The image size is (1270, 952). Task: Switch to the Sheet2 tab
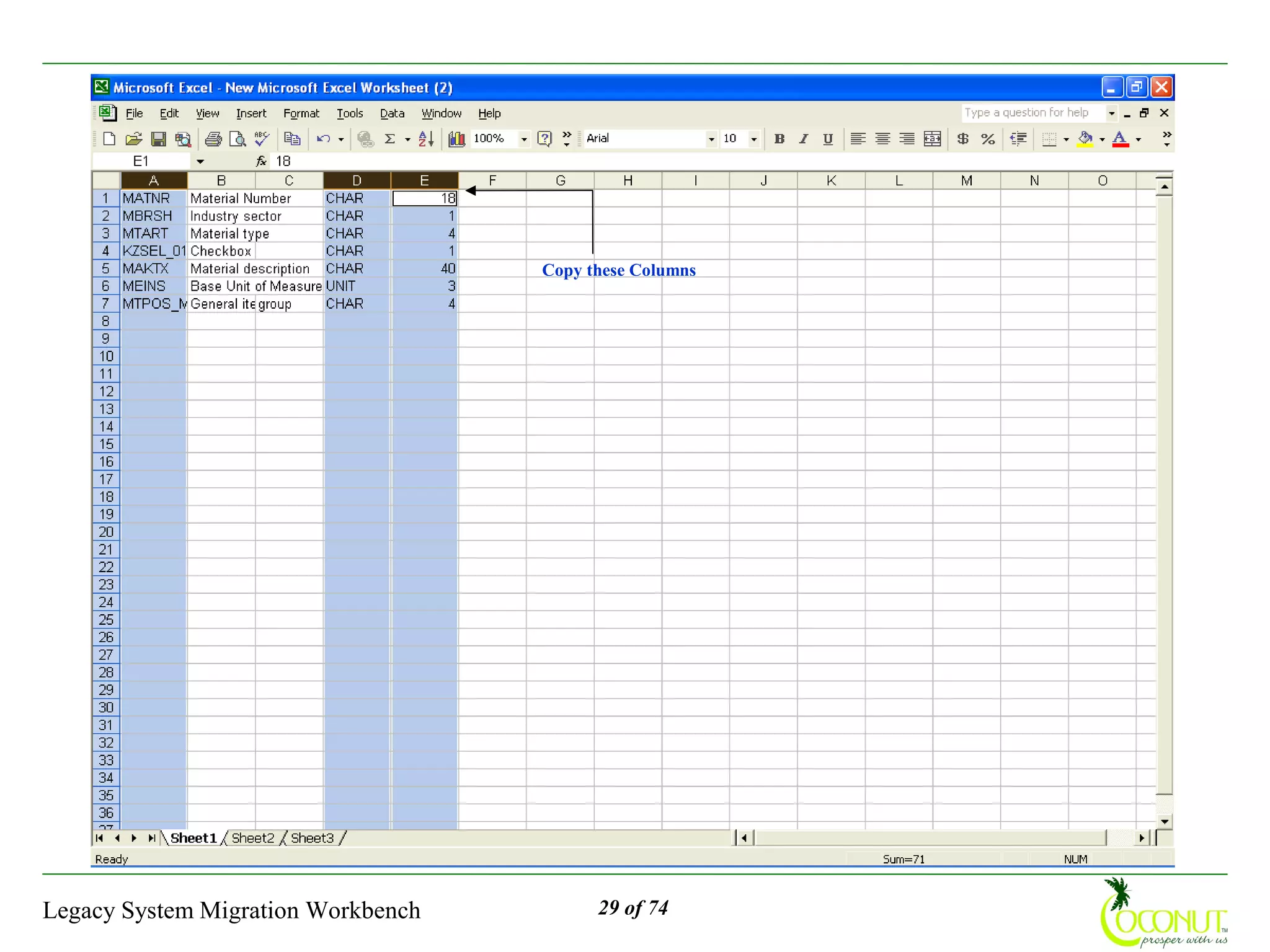[x=252, y=838]
